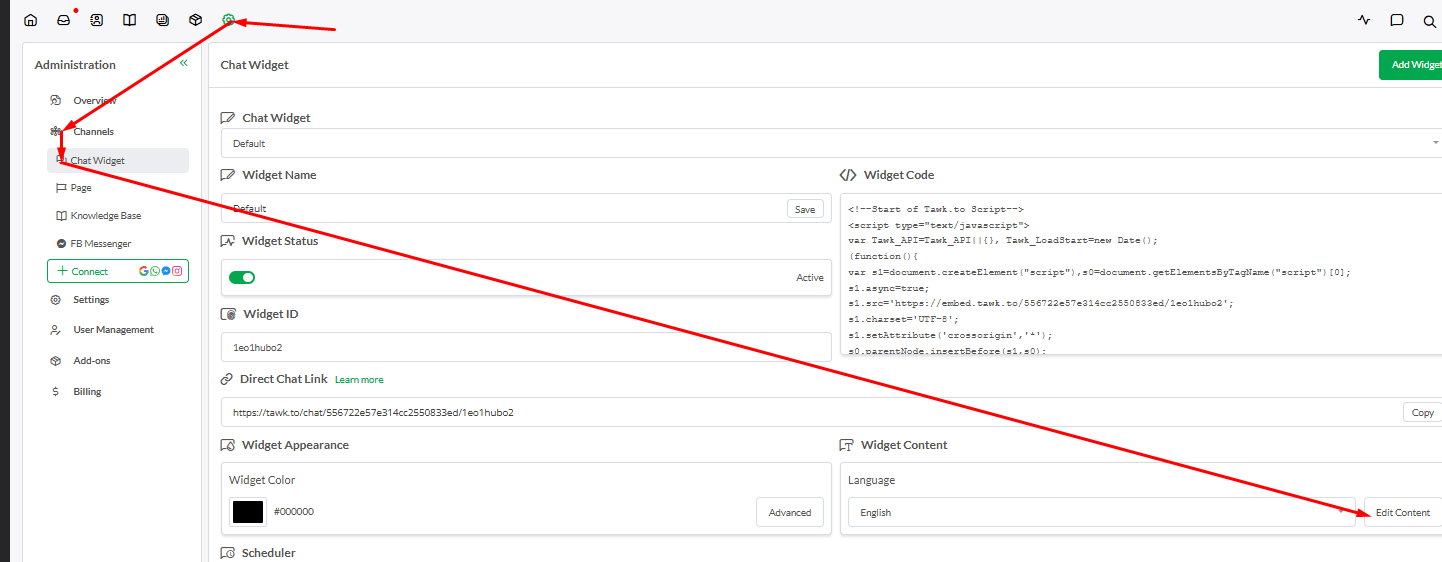1442x562 pixels.
Task: Click the User Management person icon
Action: [x=55, y=330]
